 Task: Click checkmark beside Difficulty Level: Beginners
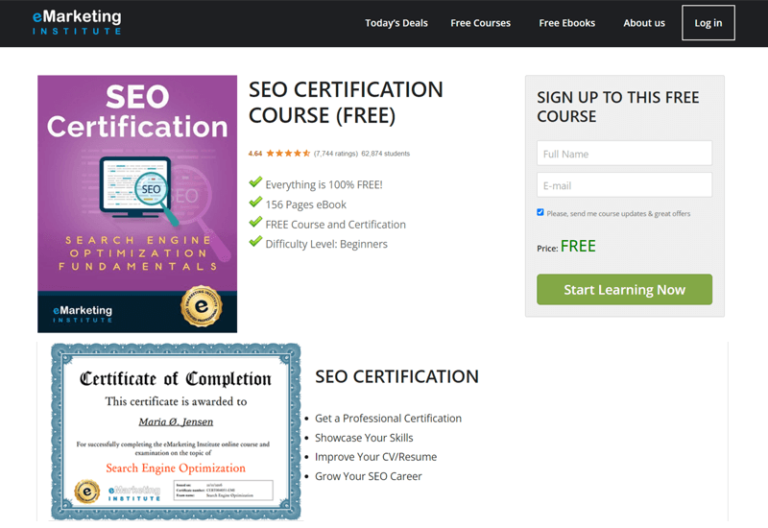tap(255, 241)
